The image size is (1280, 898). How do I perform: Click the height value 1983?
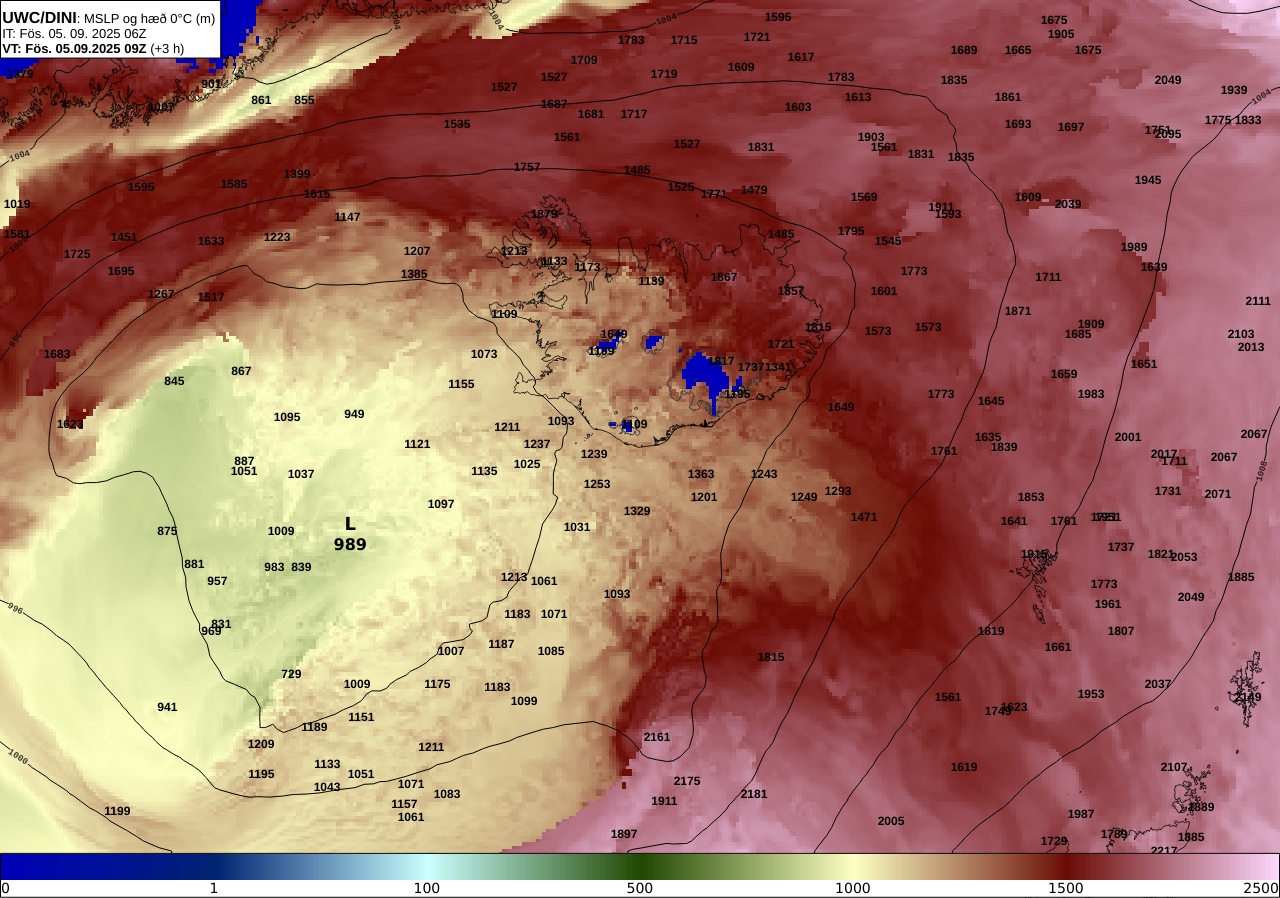point(1091,394)
